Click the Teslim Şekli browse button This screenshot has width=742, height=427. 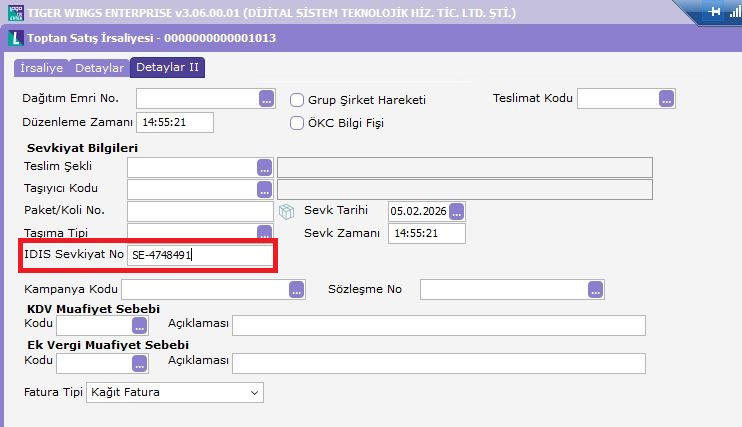click(264, 167)
